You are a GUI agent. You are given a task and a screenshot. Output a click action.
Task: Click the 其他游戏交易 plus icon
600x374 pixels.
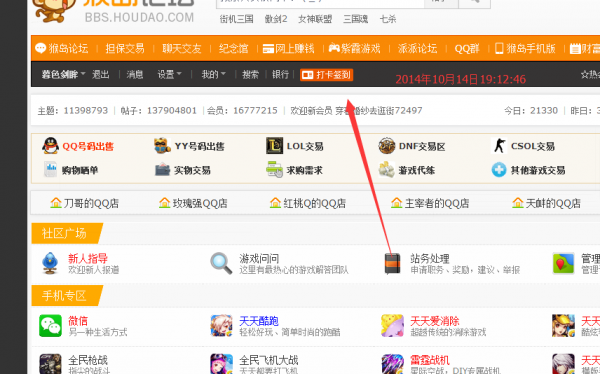(499, 170)
